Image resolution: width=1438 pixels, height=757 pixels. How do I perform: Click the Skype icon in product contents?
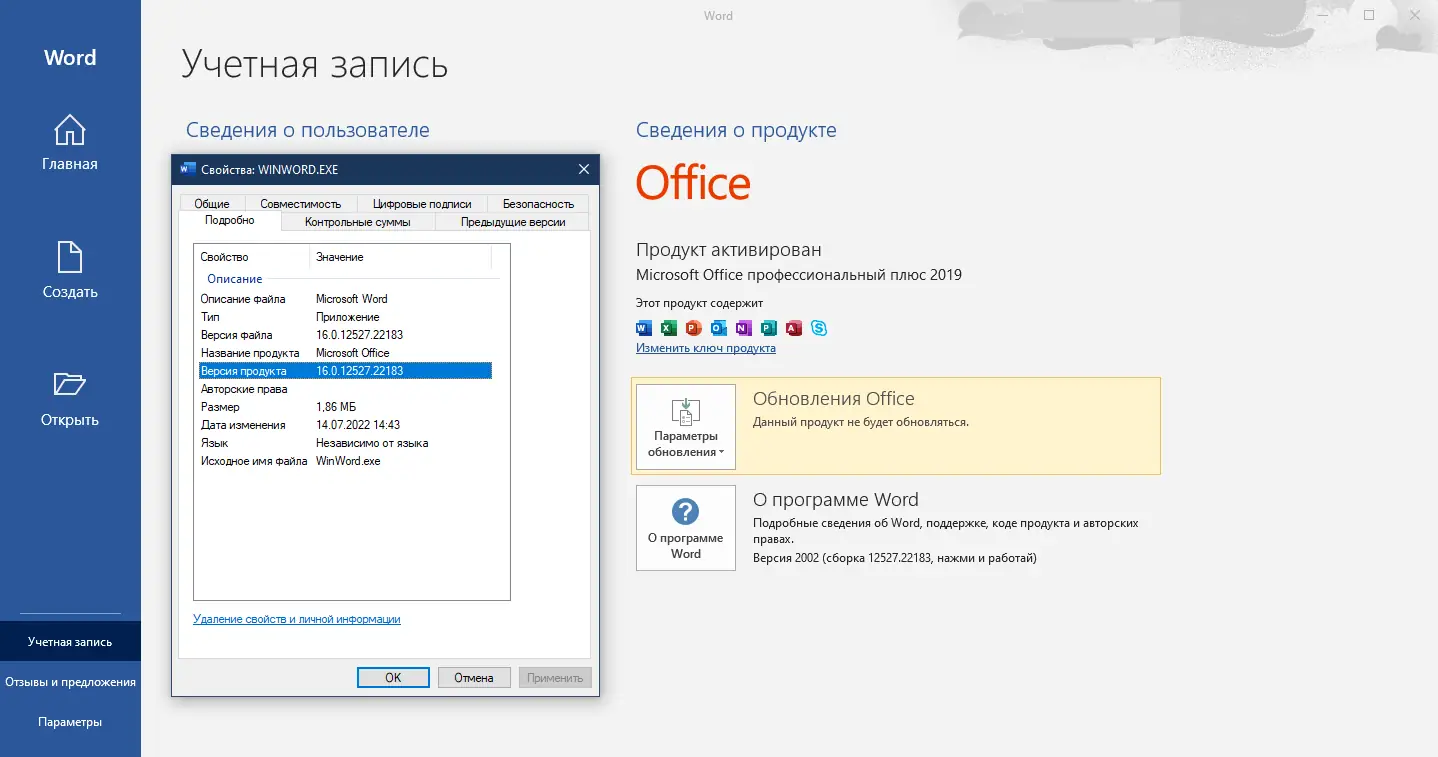[819, 327]
